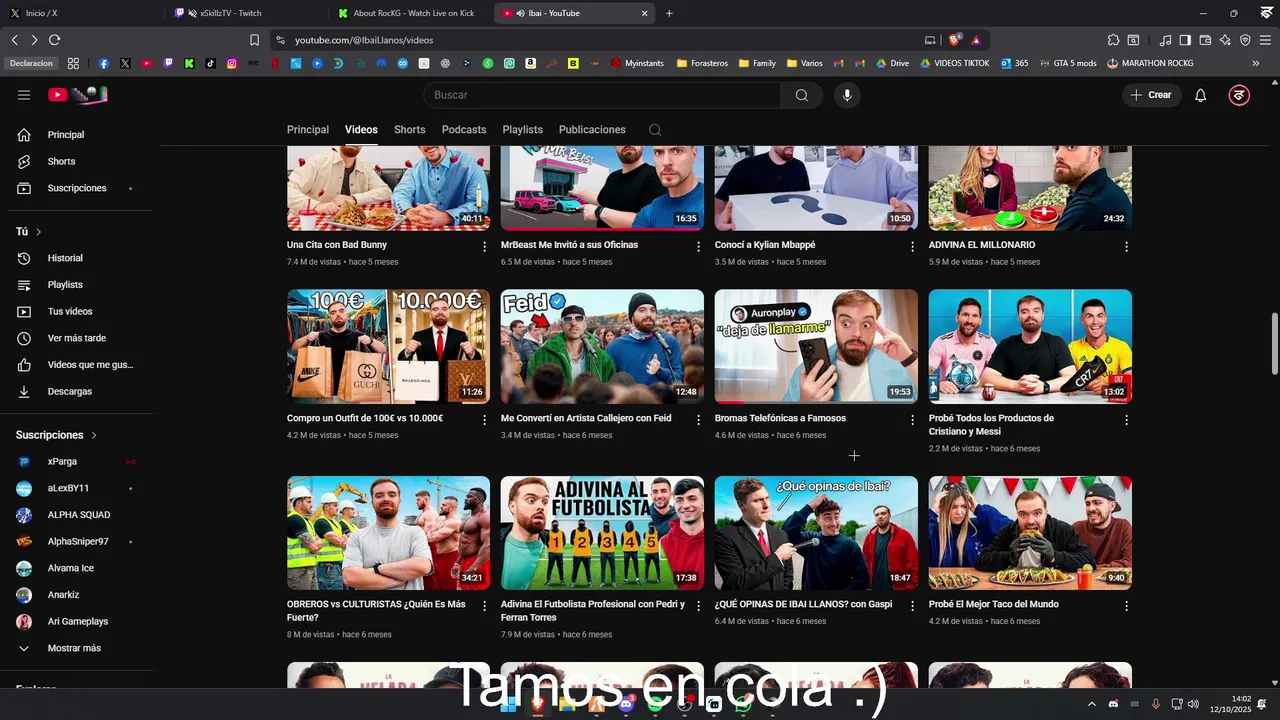This screenshot has height=720, width=1280.
Task: Open the Family bookmarks folder
Action: click(x=757, y=63)
